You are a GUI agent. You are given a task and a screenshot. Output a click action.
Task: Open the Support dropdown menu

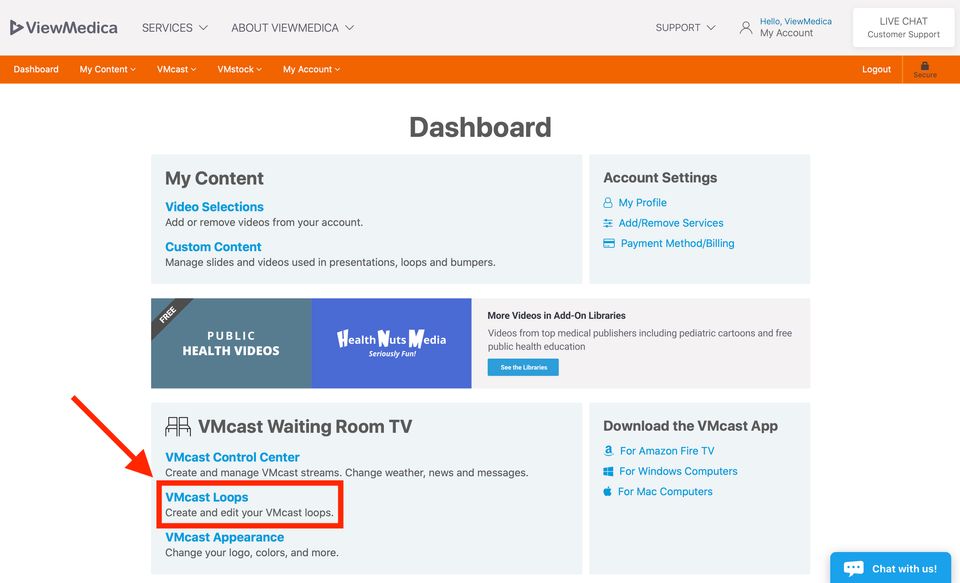tap(685, 28)
